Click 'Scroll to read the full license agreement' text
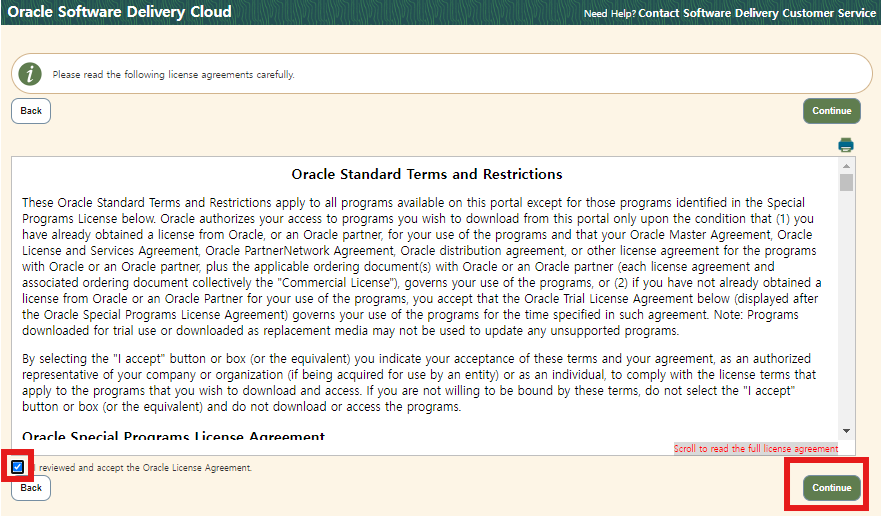The height and width of the screenshot is (516, 881). (756, 449)
